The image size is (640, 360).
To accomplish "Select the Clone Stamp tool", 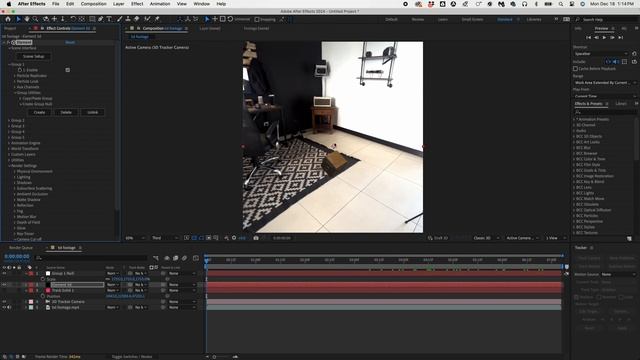I will click(x=128, y=19).
